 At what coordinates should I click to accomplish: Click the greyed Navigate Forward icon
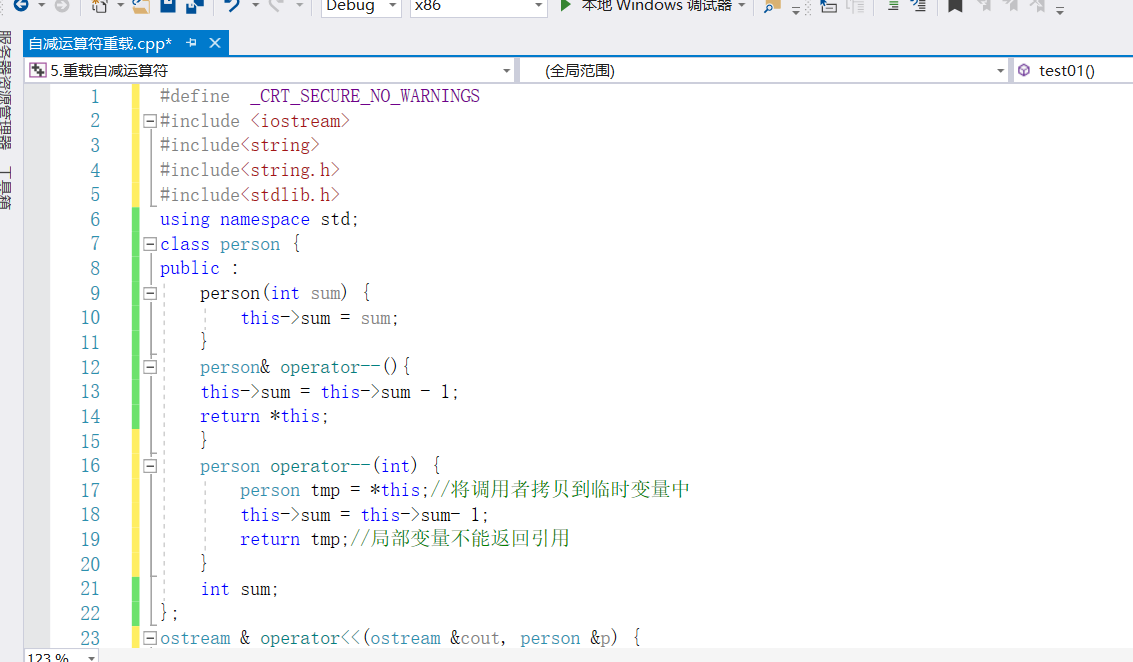(62, 5)
